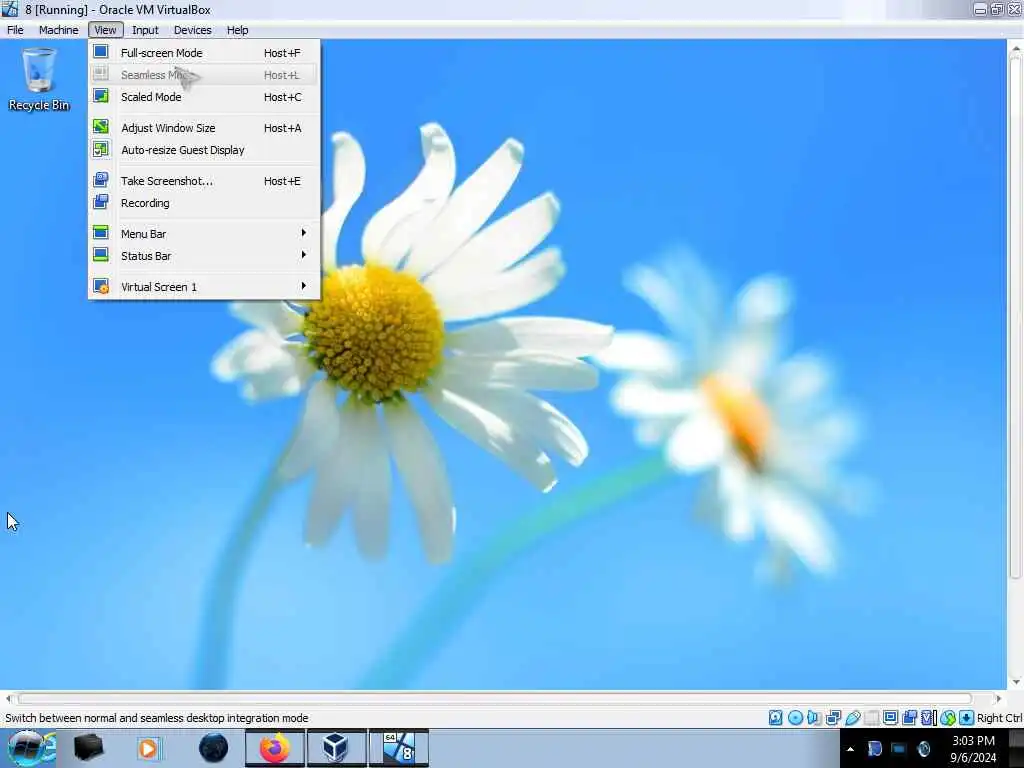Open the File menu
1024x768 pixels.
[x=15, y=30]
